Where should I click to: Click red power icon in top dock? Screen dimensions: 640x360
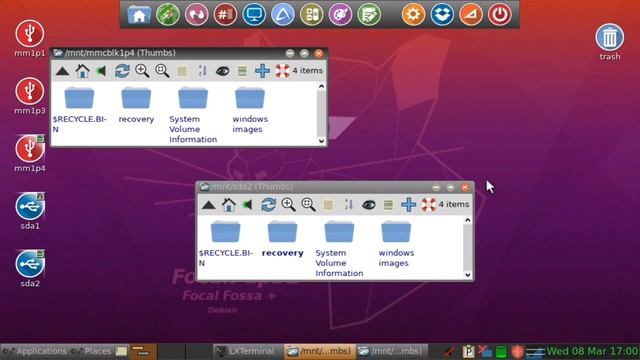[500, 15]
